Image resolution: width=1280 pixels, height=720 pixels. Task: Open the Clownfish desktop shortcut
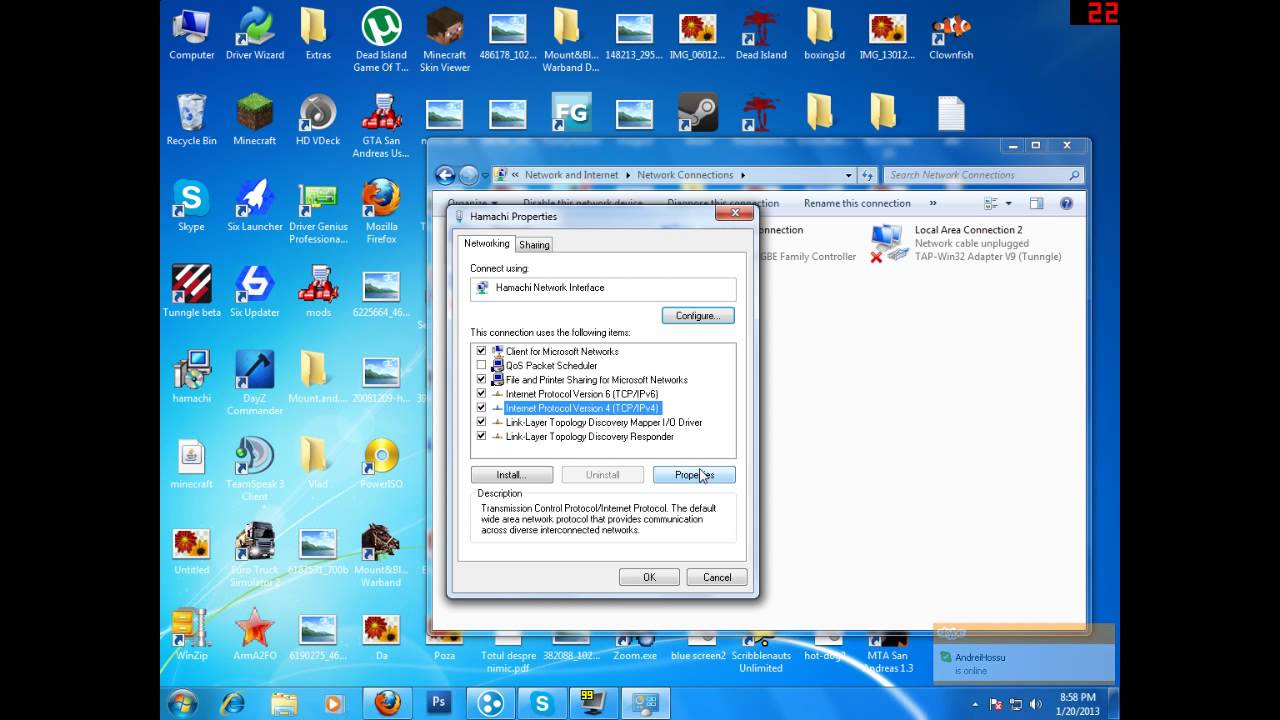pos(950,35)
